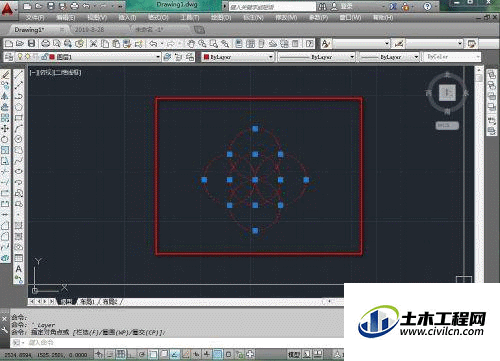500x361 pixels.
Task: Click the model space status button
Action: pyautogui.click(x=294, y=354)
